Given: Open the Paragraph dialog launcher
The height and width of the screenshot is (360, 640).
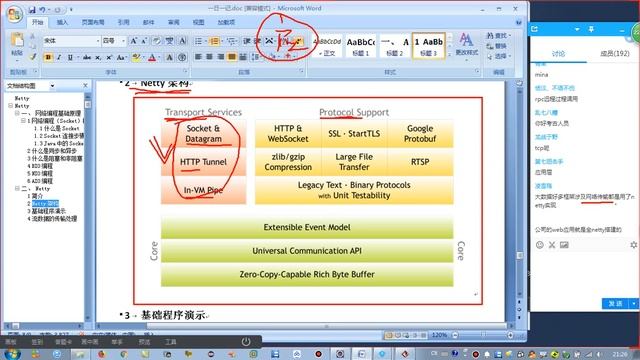Looking at the screenshot, I should (302, 71).
